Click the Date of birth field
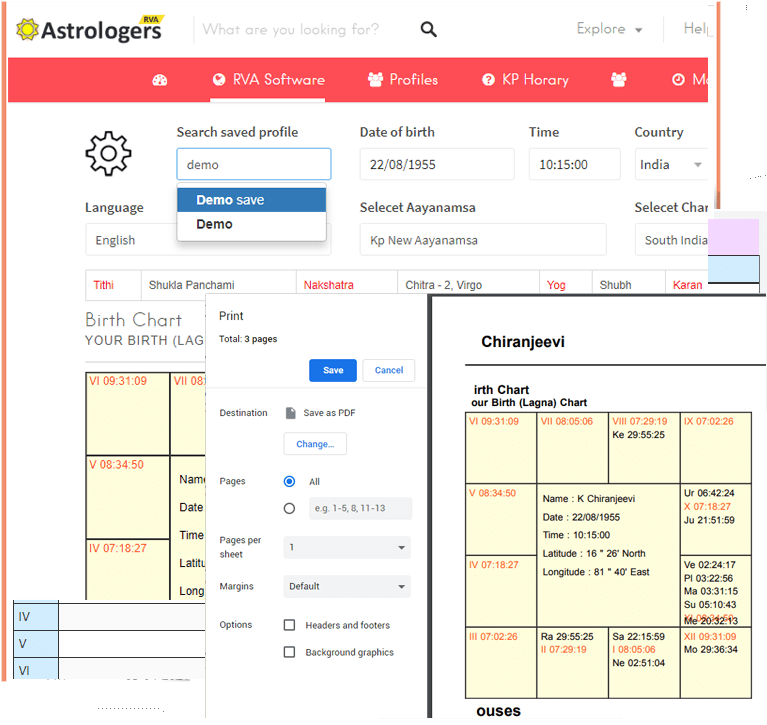The image size is (767, 725). pyautogui.click(x=436, y=165)
